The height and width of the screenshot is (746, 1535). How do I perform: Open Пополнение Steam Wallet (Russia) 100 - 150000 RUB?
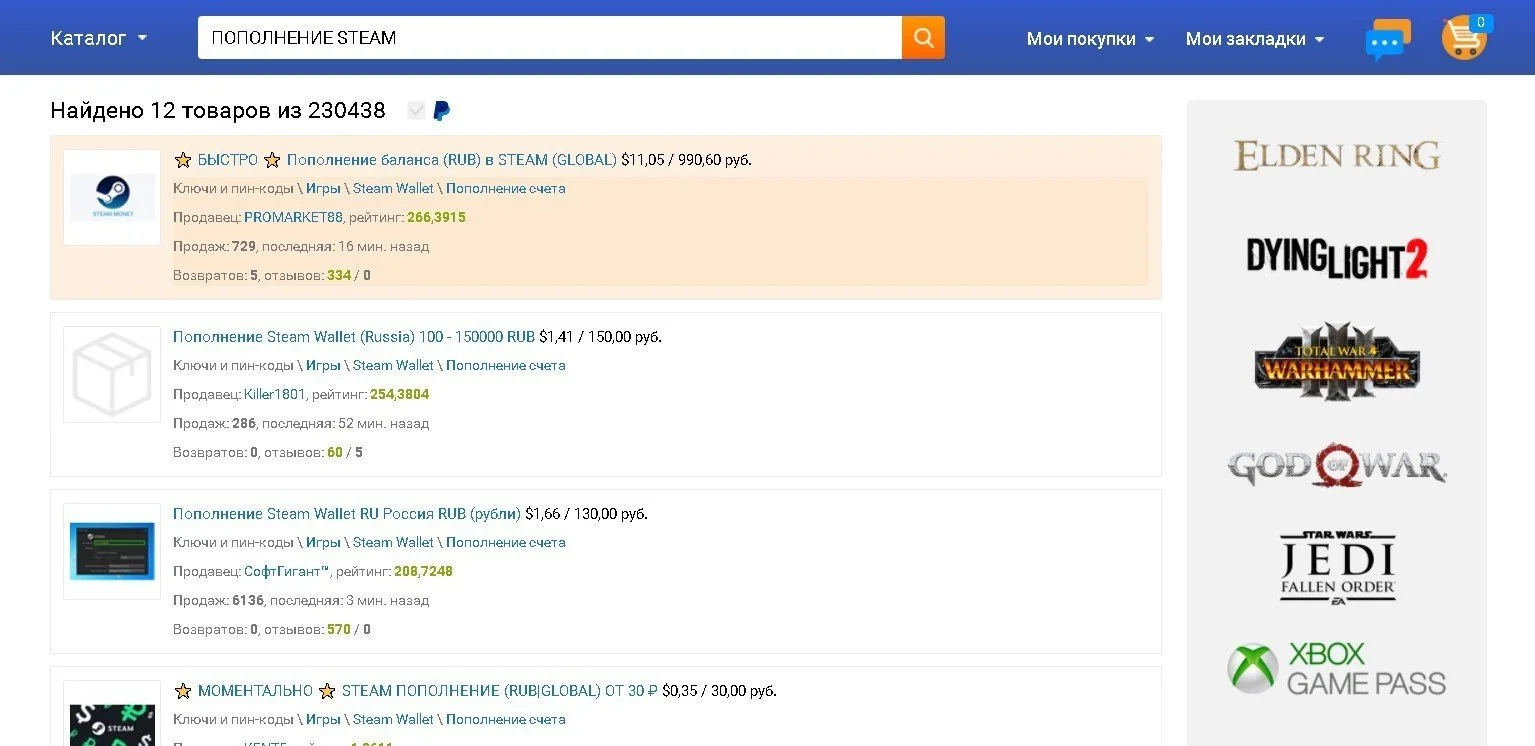(x=354, y=337)
